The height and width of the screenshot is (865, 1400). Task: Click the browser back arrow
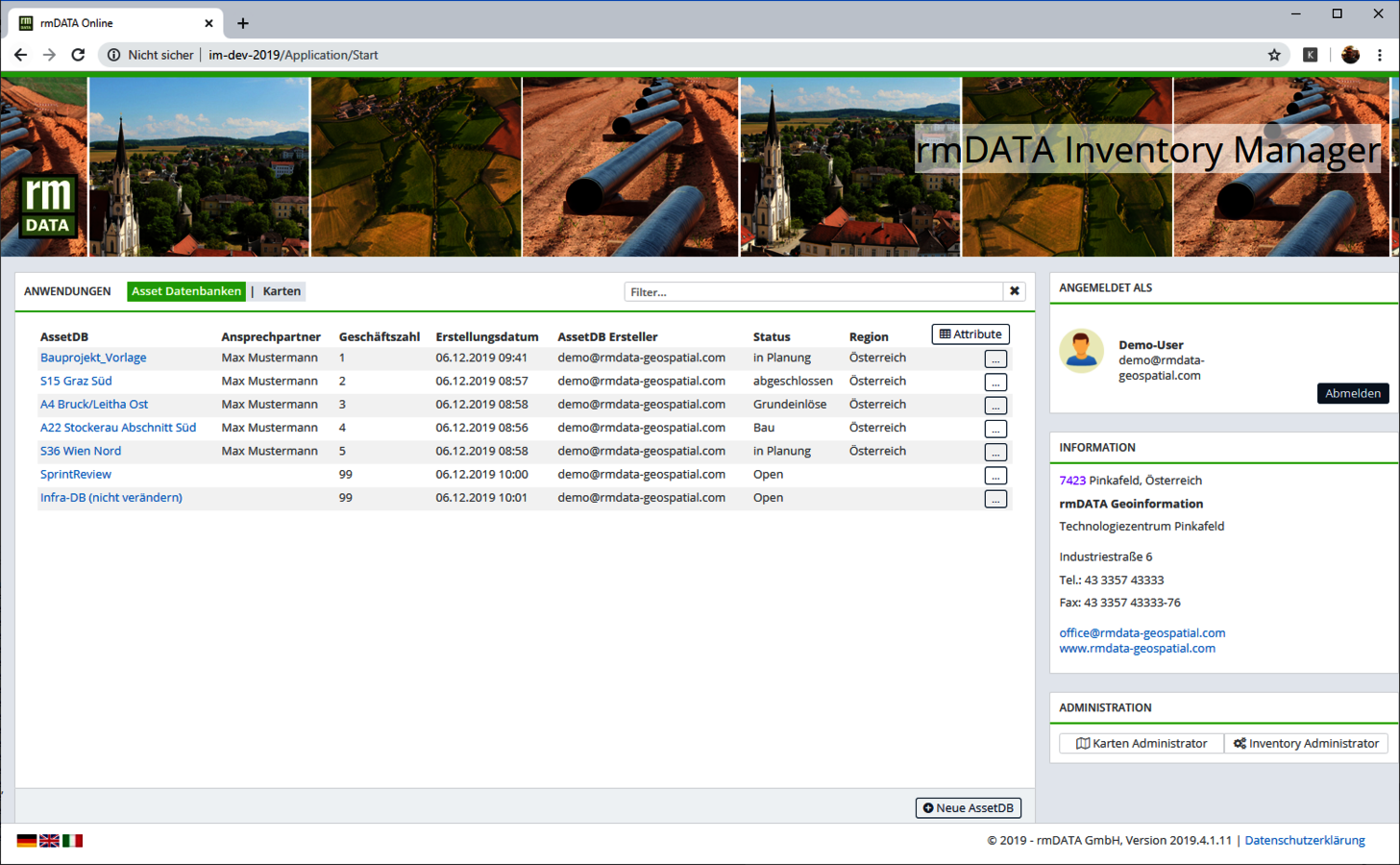point(20,55)
